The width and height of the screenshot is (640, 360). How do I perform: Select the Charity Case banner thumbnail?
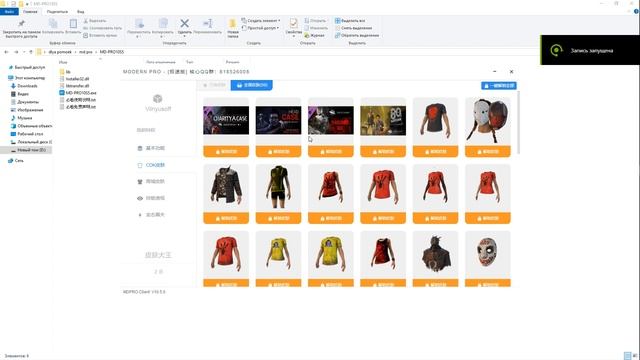click(226, 120)
